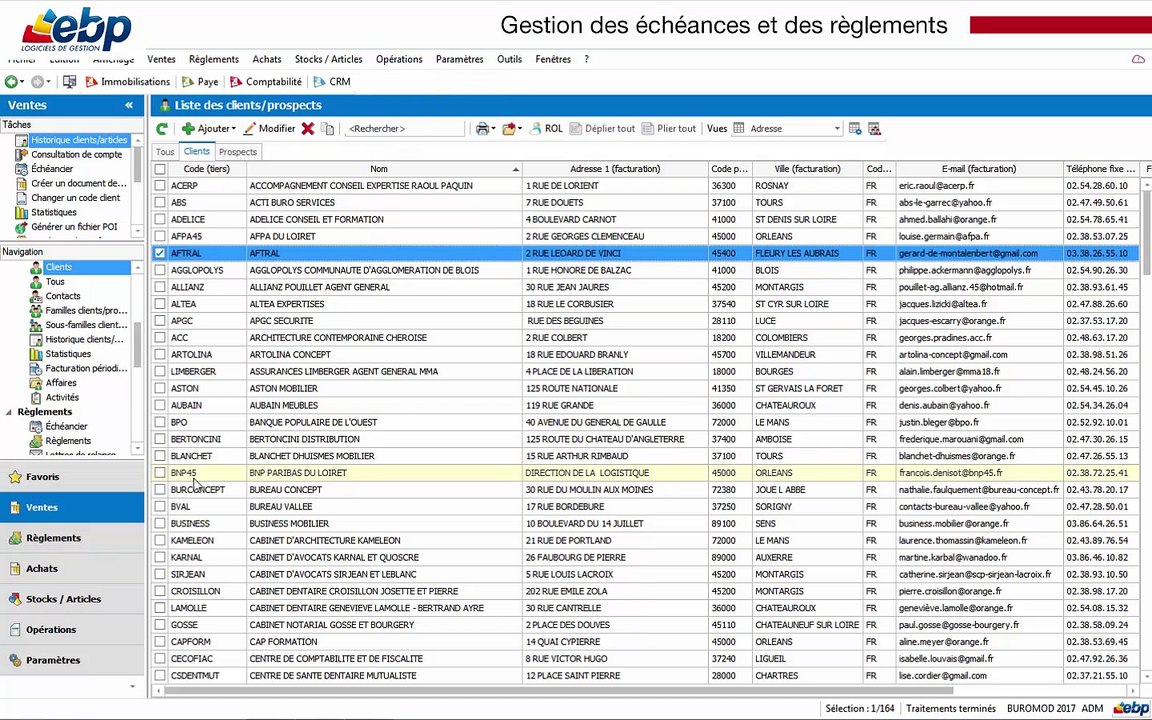The width and height of the screenshot is (1152, 720).
Task: Launch the Comptabilité module
Action: pos(266,82)
